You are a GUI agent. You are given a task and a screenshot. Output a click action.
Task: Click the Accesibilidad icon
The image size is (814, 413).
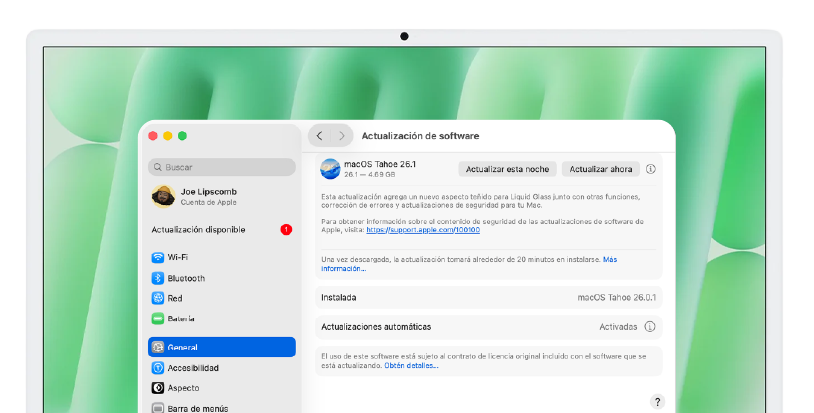point(158,367)
